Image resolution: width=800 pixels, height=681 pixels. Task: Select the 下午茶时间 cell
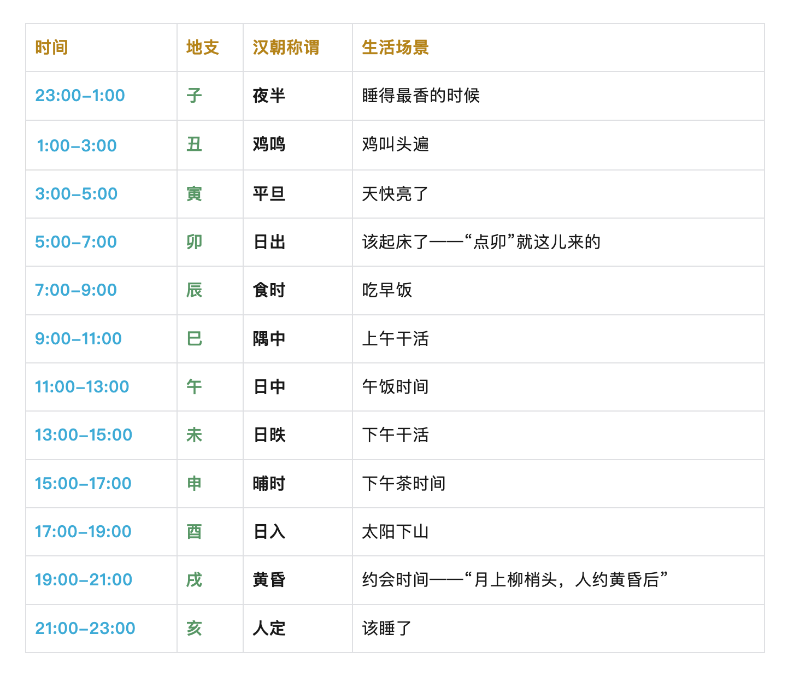point(404,484)
